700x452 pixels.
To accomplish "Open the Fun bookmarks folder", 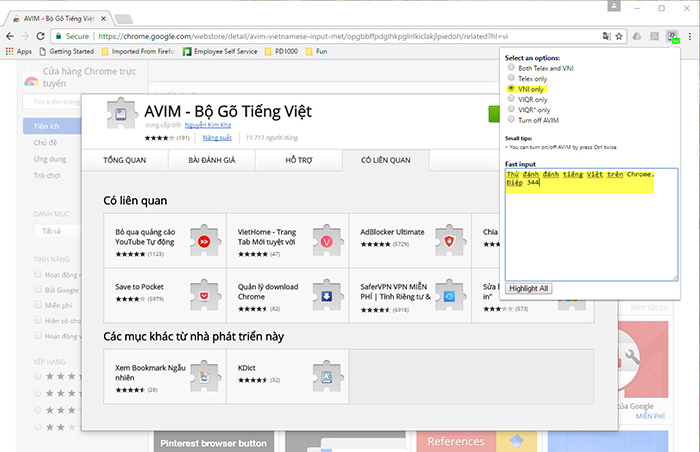I will [x=317, y=51].
